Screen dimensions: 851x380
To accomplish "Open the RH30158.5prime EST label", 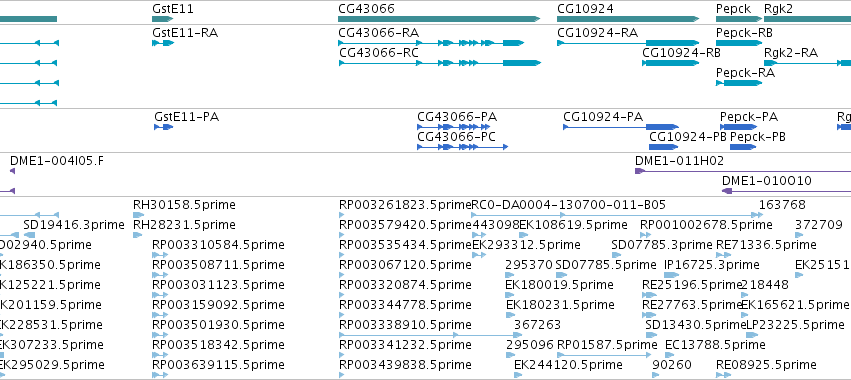I will click(185, 205).
